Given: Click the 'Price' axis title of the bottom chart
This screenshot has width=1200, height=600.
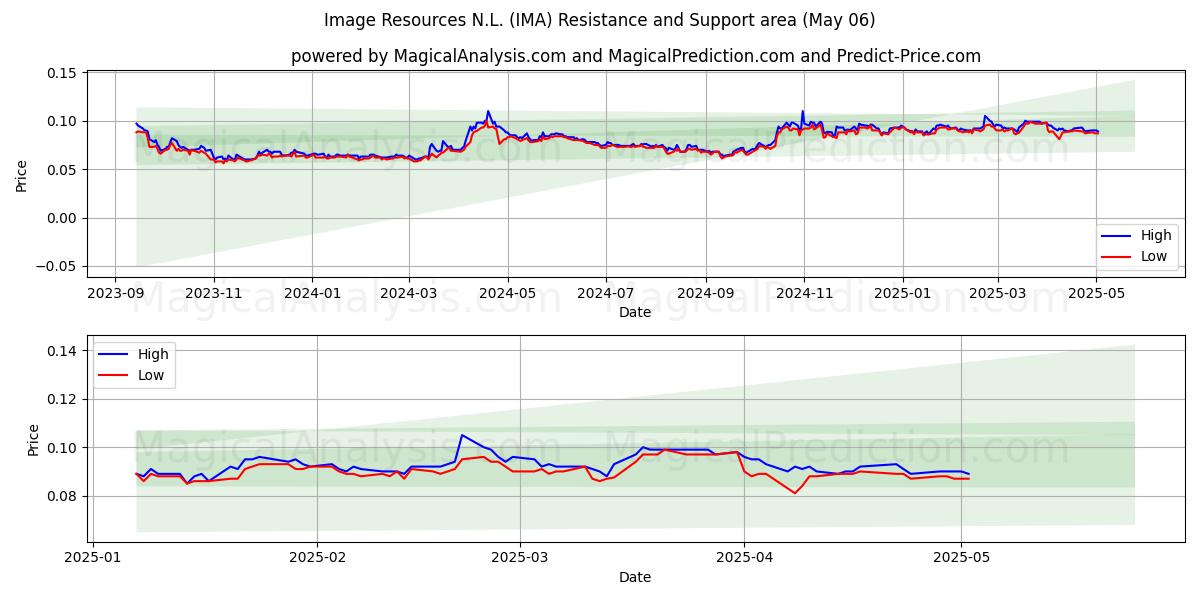Looking at the screenshot, I should 34,440.
